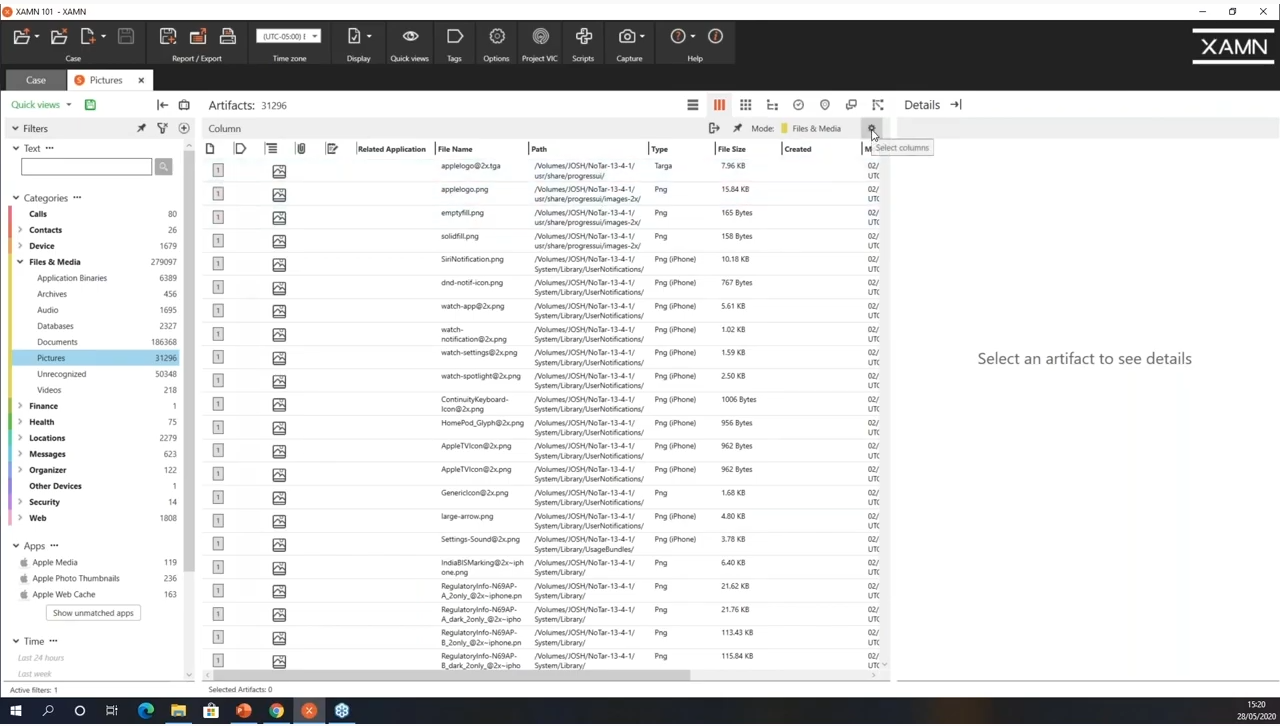Click Show unmatched apps button

click(x=93, y=613)
